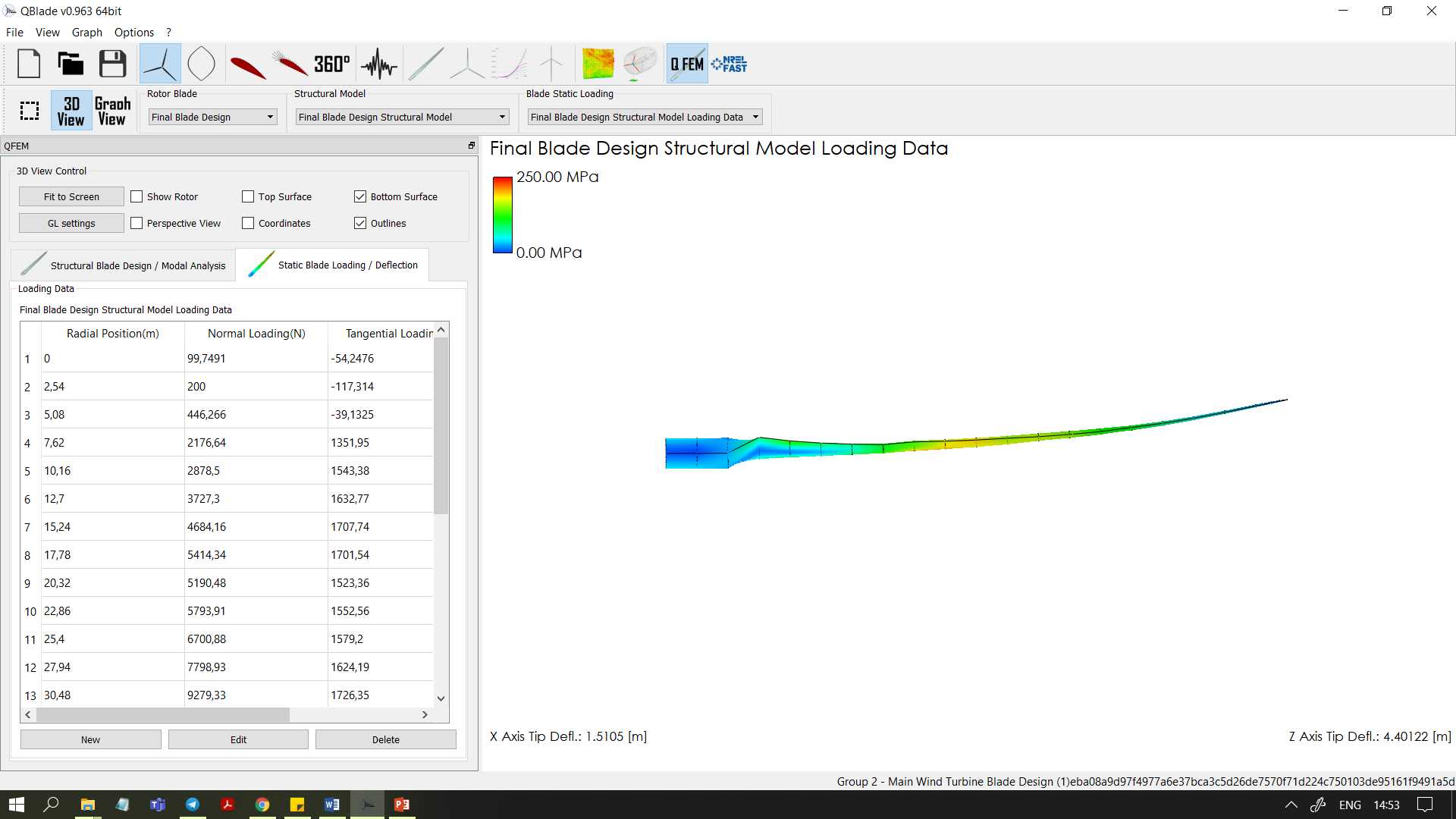The image size is (1456, 819).
Task: Switch to Structural Blade Design / Modal Analysis tab
Action: tap(124, 265)
